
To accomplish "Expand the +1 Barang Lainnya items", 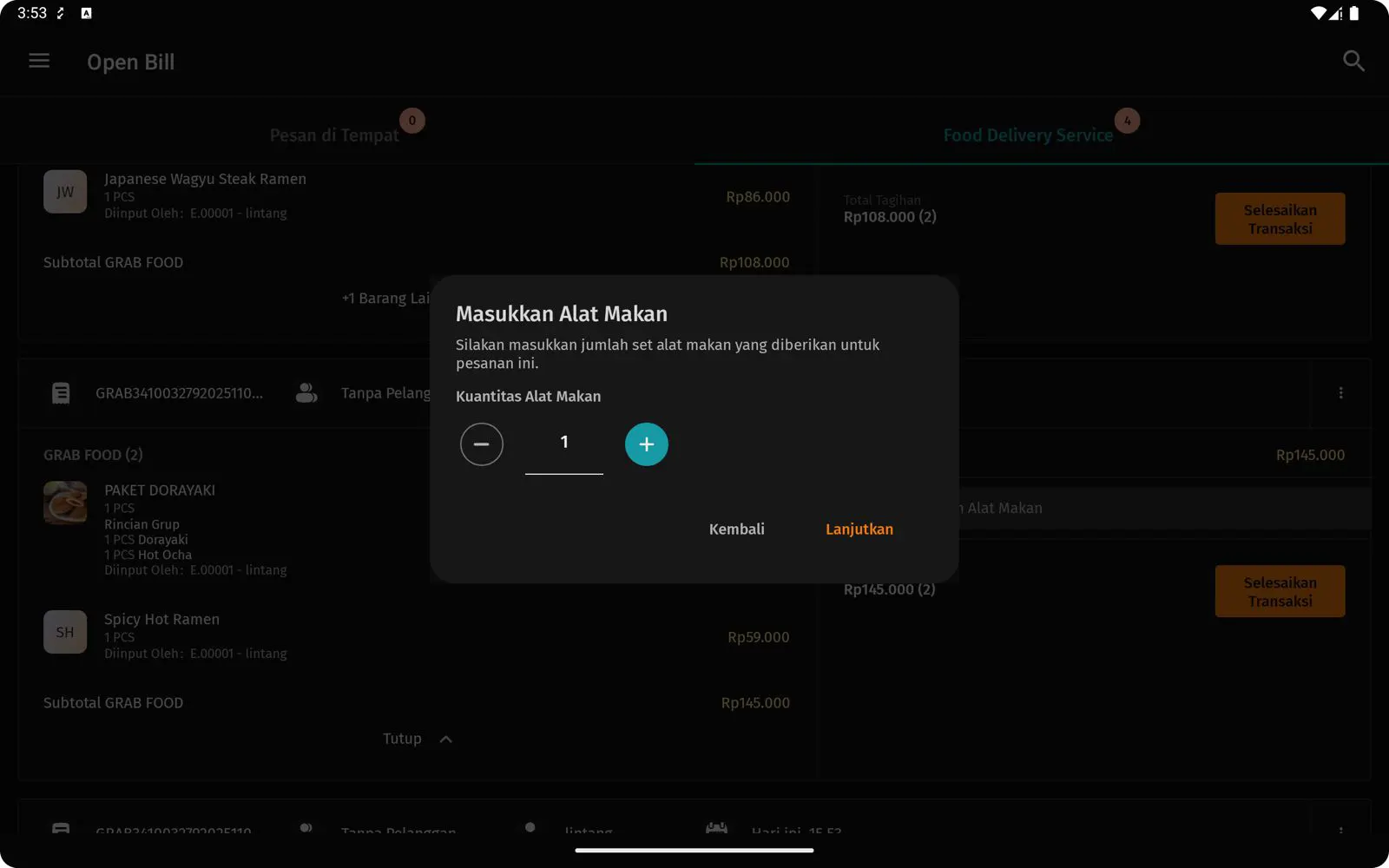I will point(385,299).
